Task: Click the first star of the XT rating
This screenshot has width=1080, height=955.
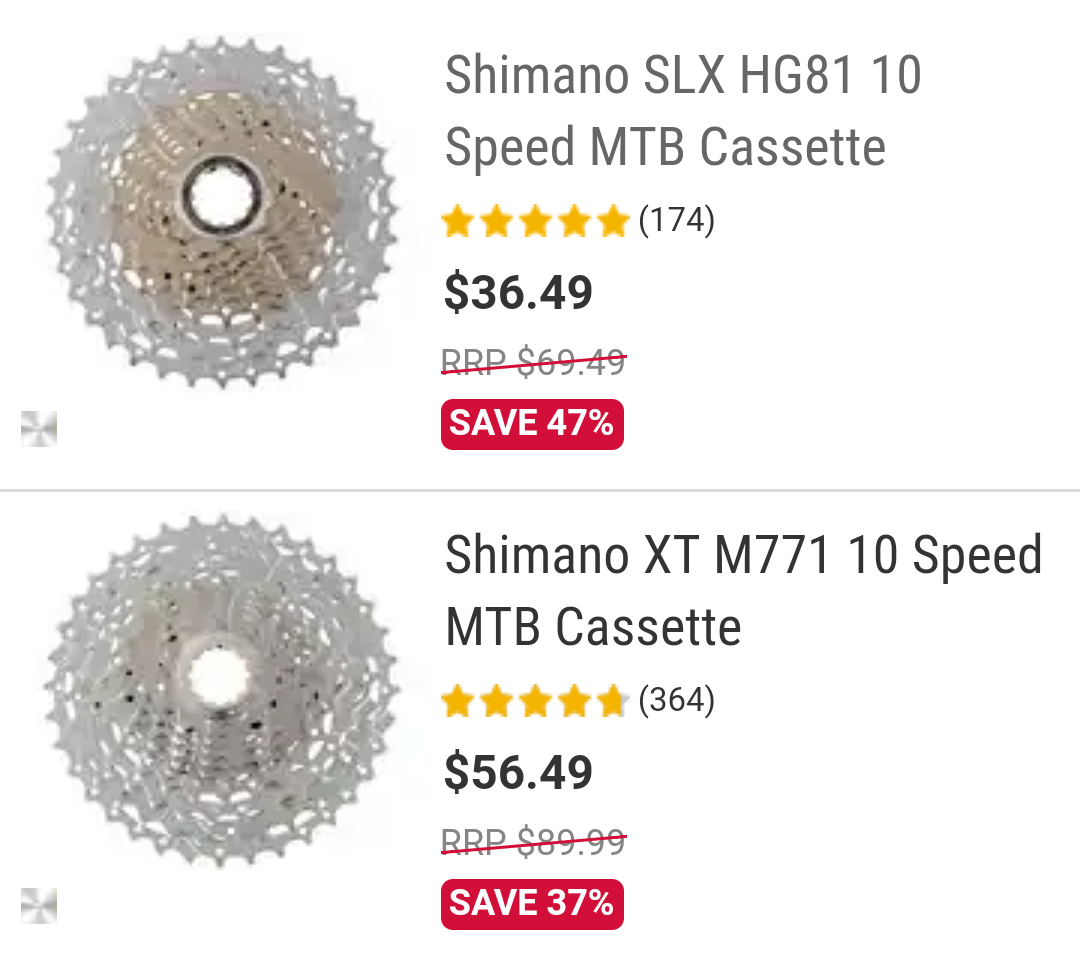Action: click(x=457, y=701)
